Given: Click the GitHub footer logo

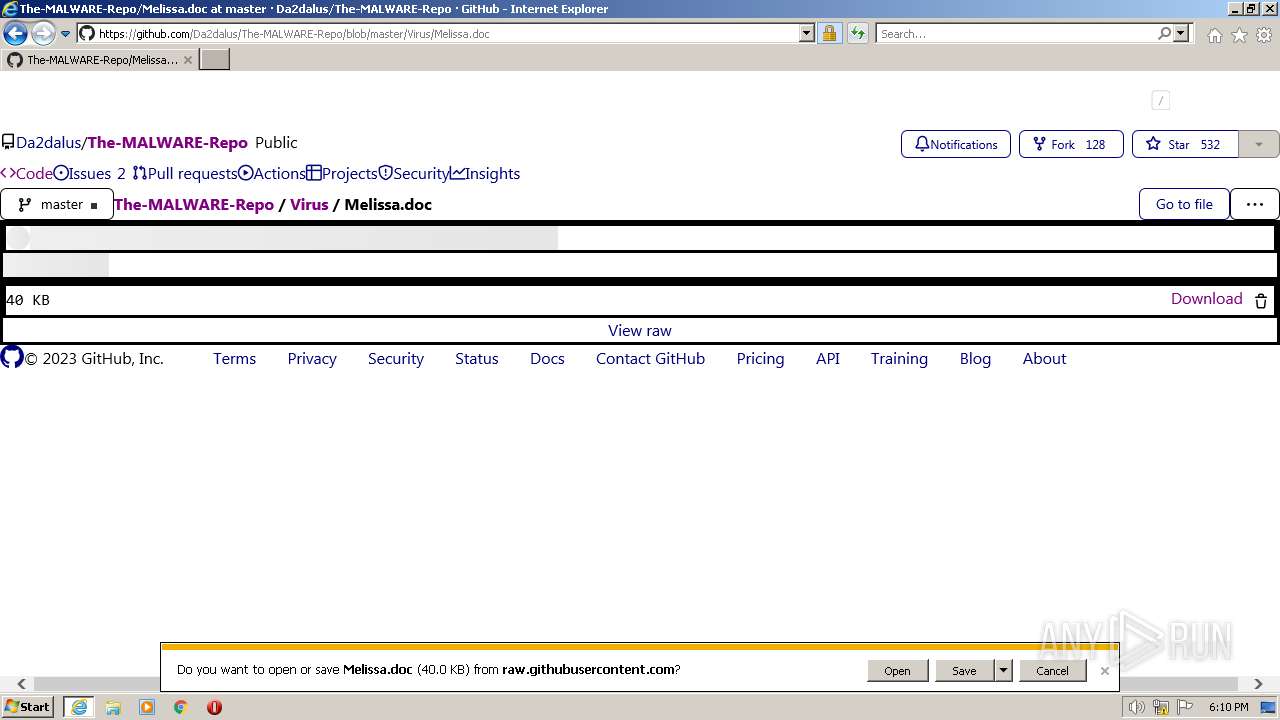Looking at the screenshot, I should pyautogui.click(x=12, y=357).
